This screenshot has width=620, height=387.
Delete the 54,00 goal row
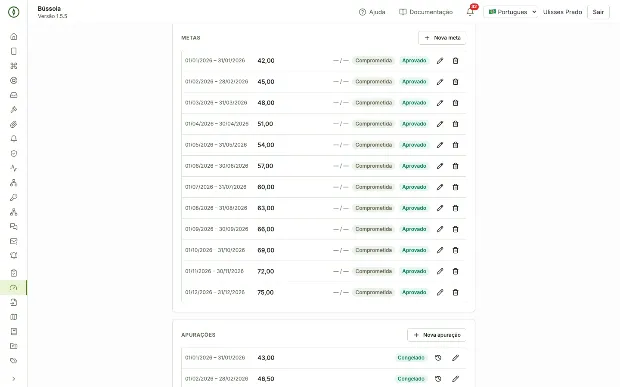(x=455, y=145)
